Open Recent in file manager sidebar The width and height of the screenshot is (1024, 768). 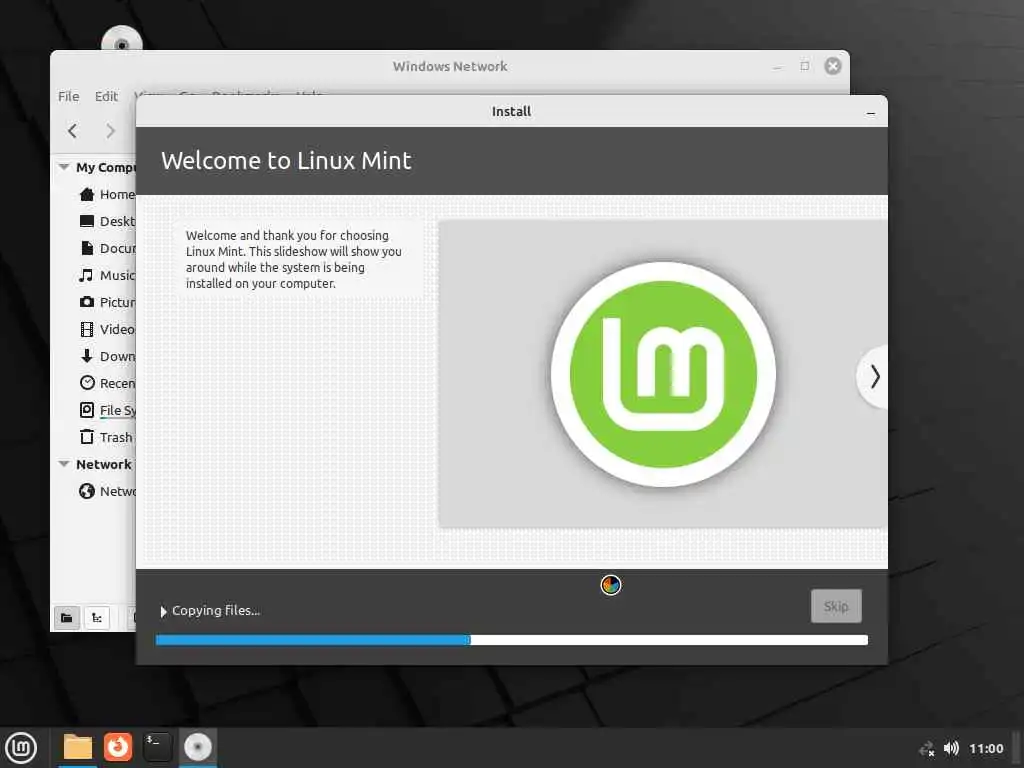point(106,383)
